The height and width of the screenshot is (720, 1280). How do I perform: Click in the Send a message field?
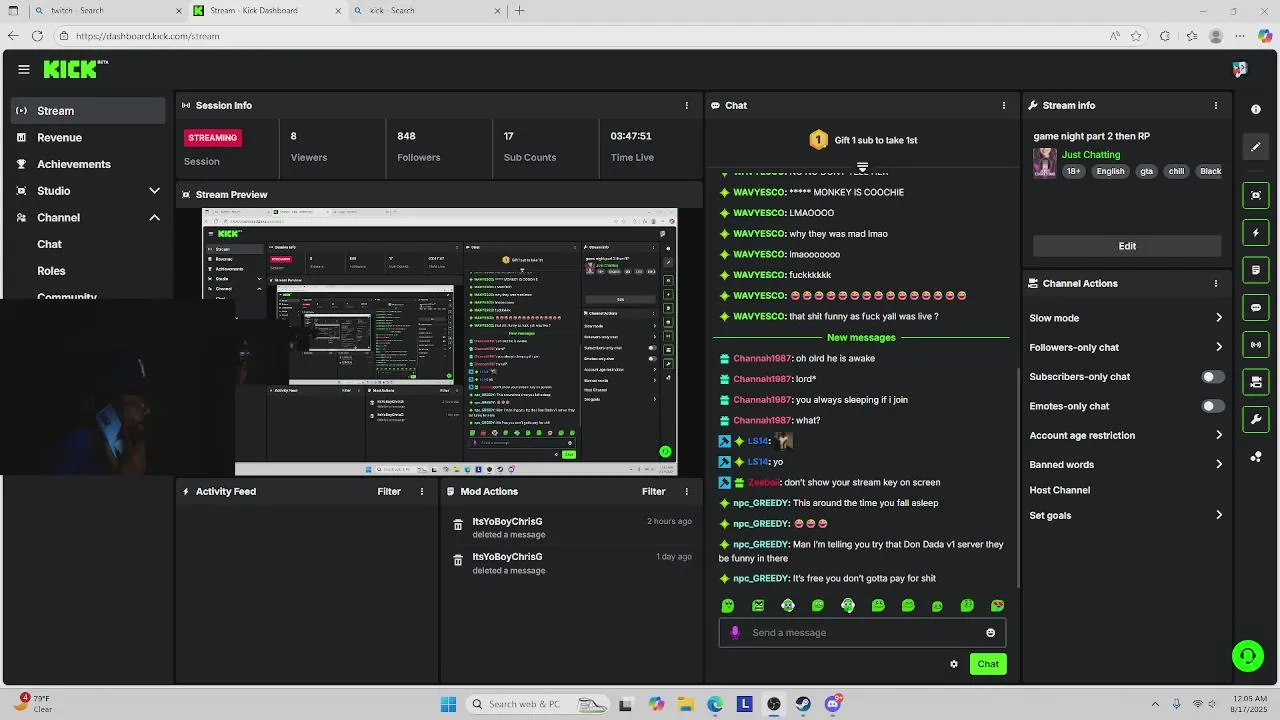coord(862,632)
